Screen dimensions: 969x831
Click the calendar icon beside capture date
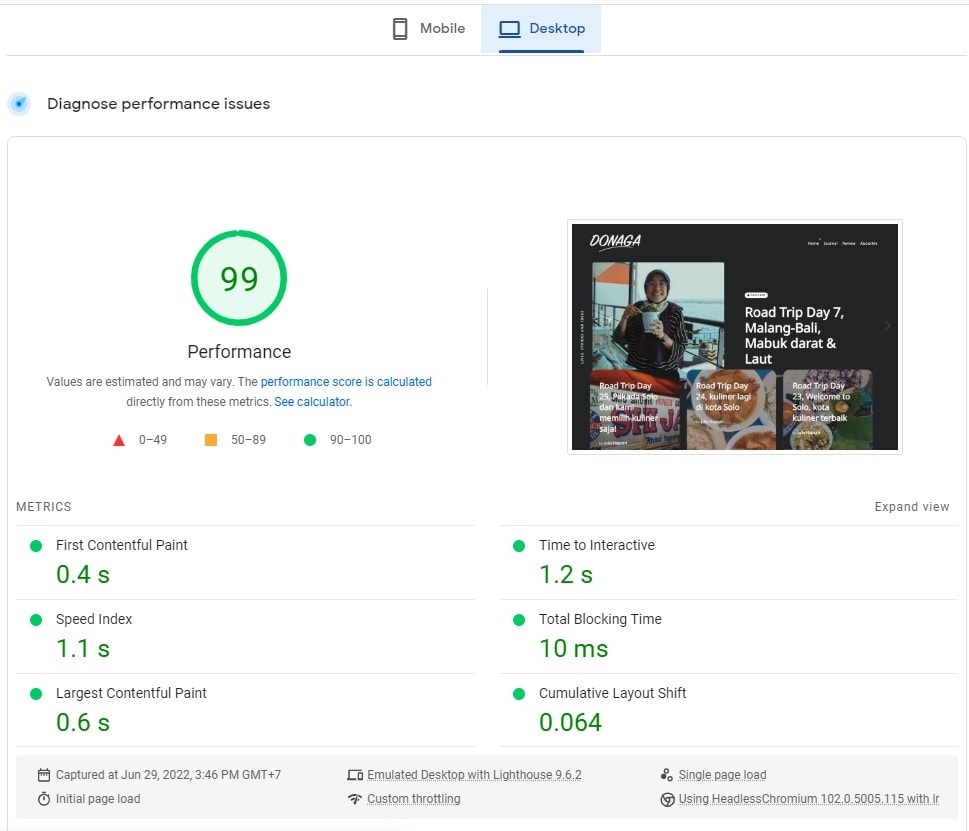coord(44,775)
